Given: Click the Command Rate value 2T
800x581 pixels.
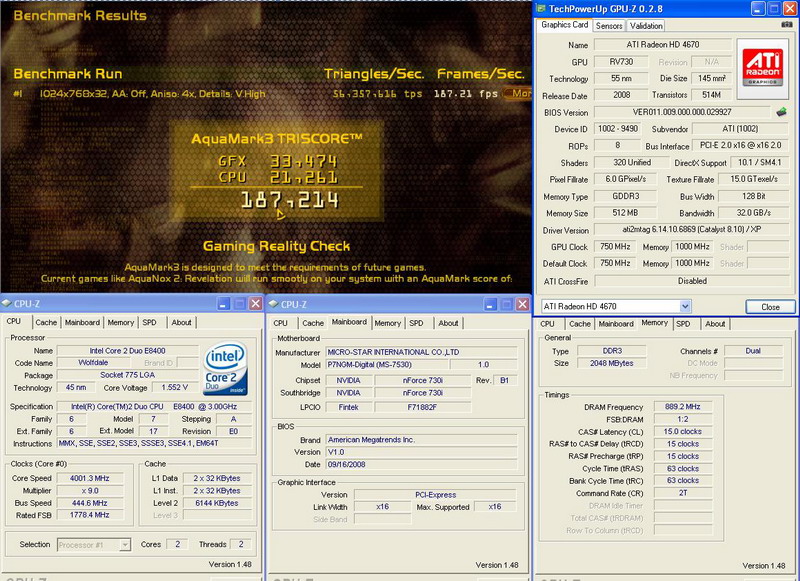Looking at the screenshot, I should point(683,493).
